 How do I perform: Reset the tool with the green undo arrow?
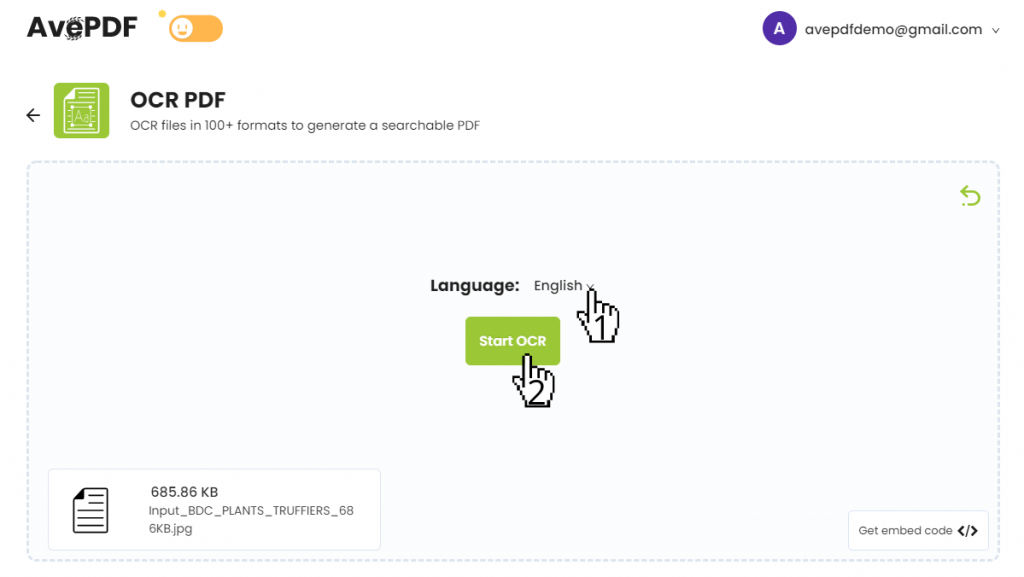(x=969, y=196)
